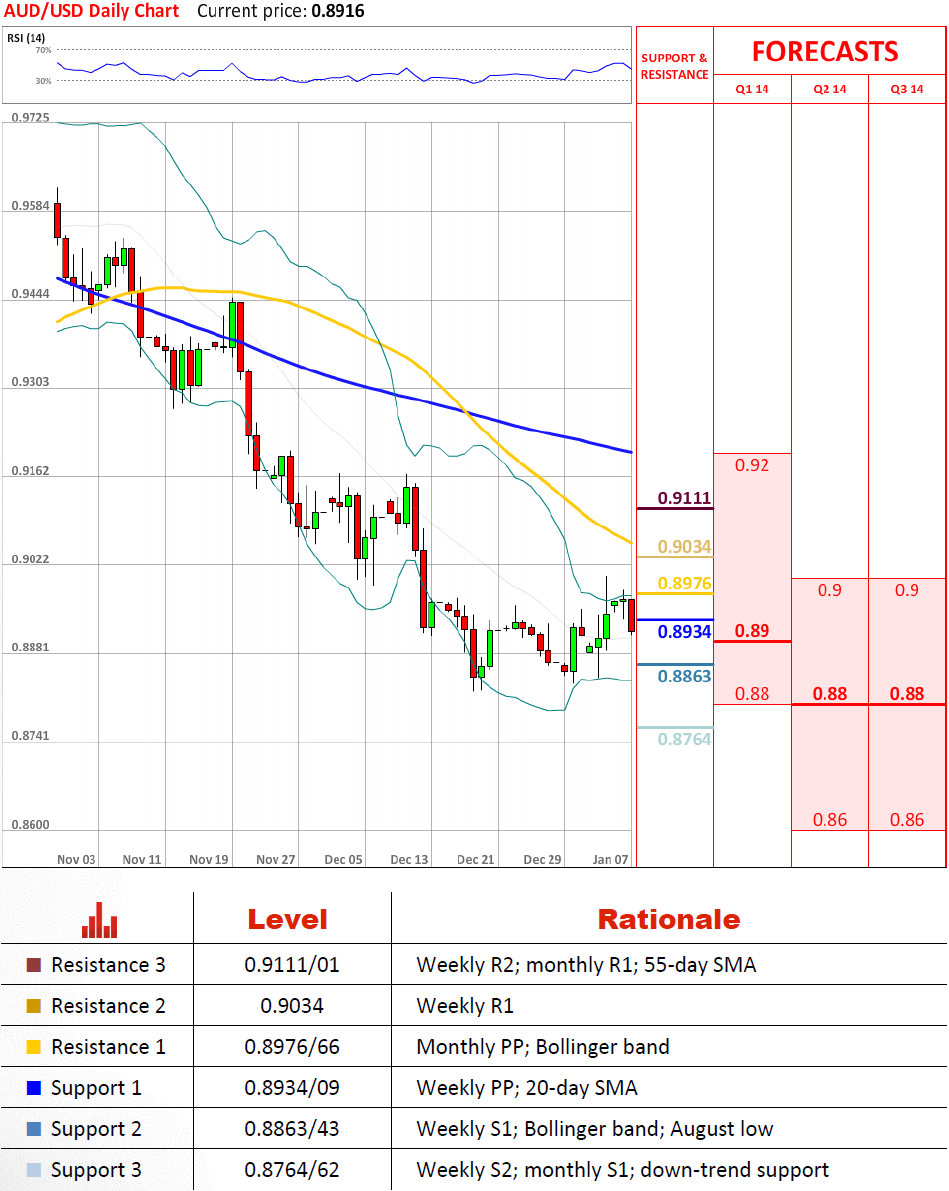This screenshot has width=949, height=1191.
Task: Click rationale 'Weekly S1; Bollinger band; August low'
Action: pyautogui.click(x=595, y=1129)
